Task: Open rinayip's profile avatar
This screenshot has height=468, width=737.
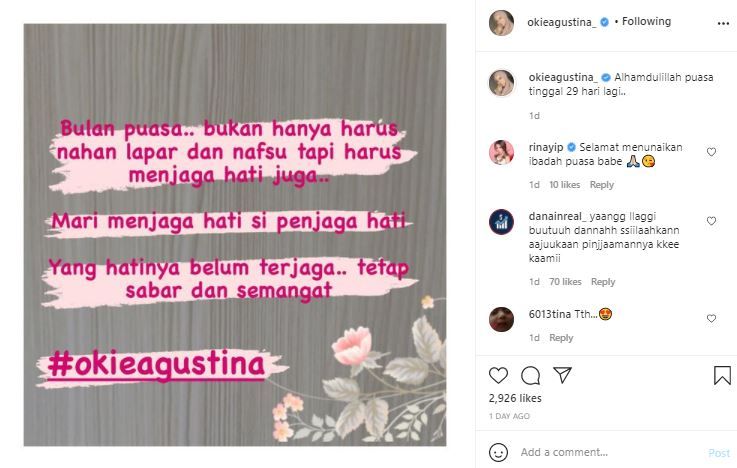Action: [x=502, y=152]
